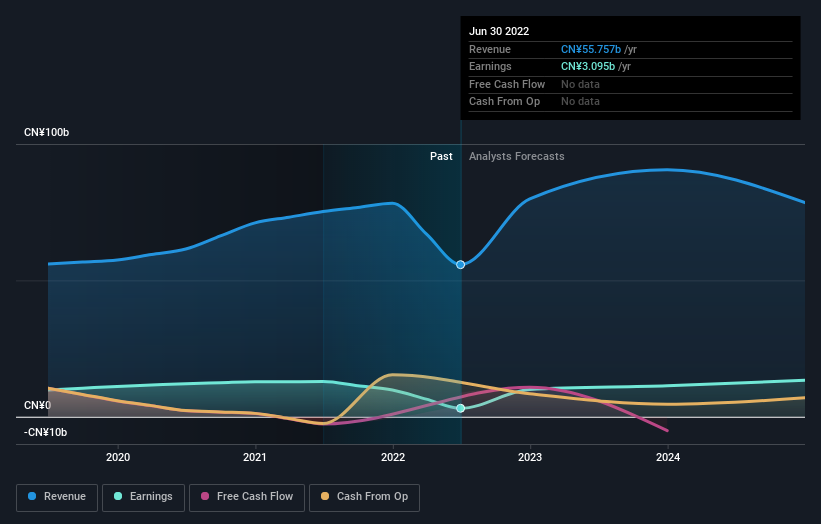
Task: Click the CN¥100b y-axis label
Action: [47, 132]
